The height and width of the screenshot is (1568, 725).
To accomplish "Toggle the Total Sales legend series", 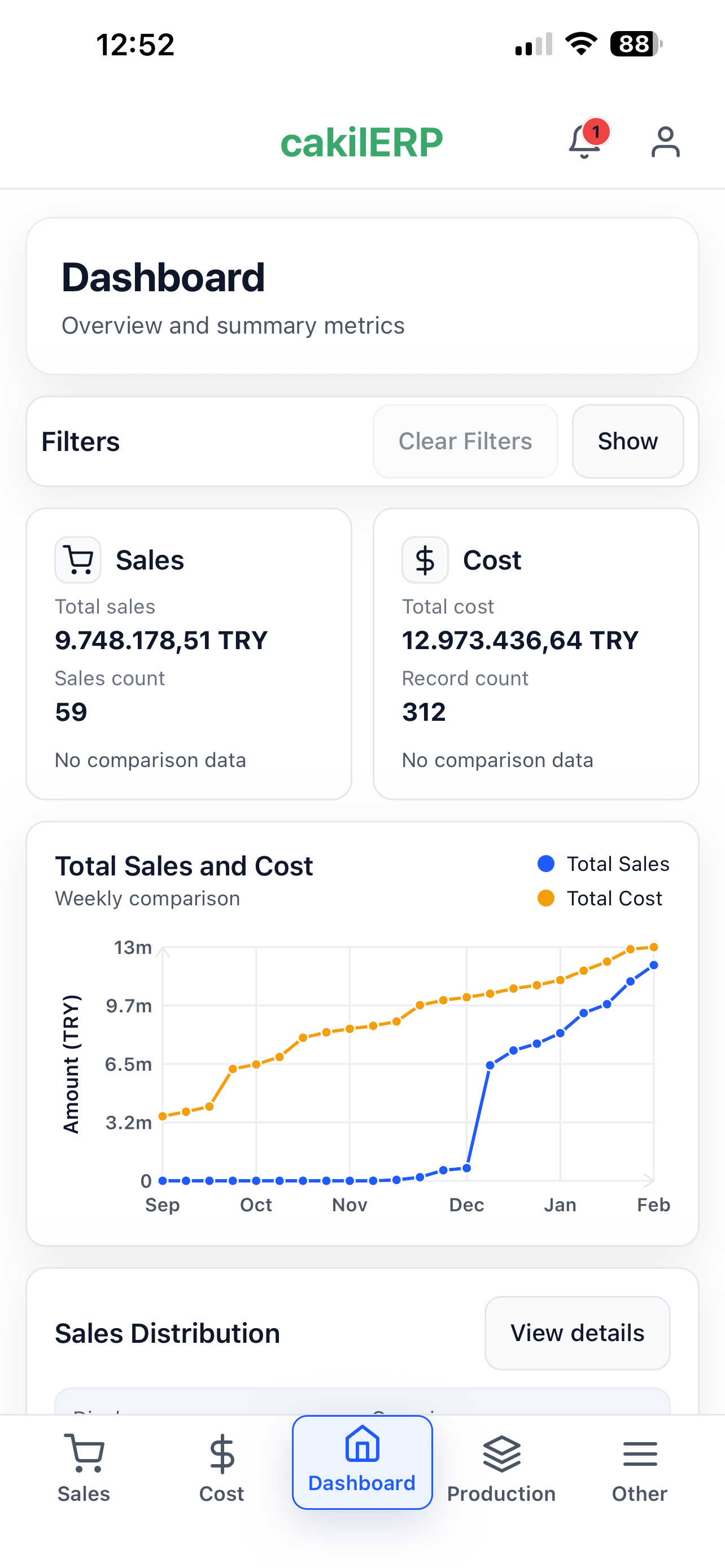I will (x=603, y=864).
